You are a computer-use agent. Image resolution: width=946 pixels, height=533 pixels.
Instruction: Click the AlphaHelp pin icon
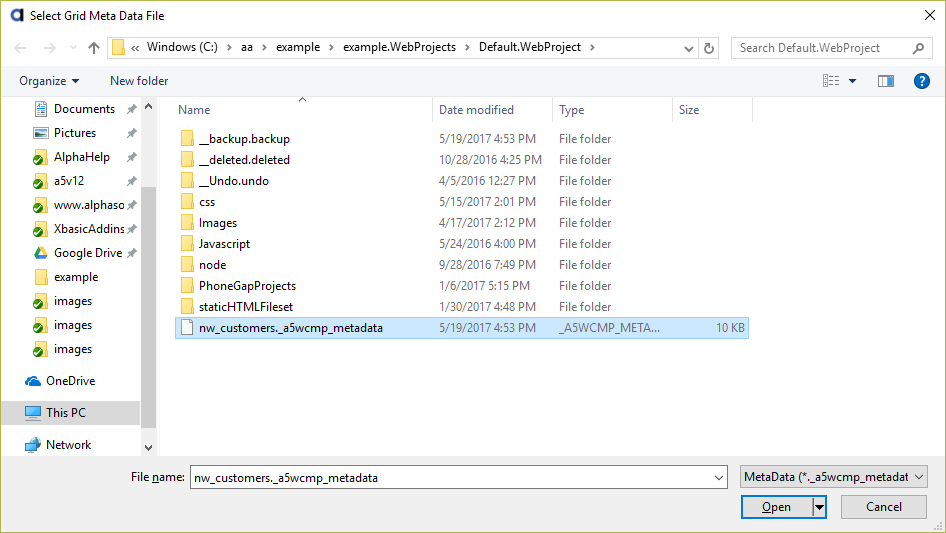(x=131, y=157)
